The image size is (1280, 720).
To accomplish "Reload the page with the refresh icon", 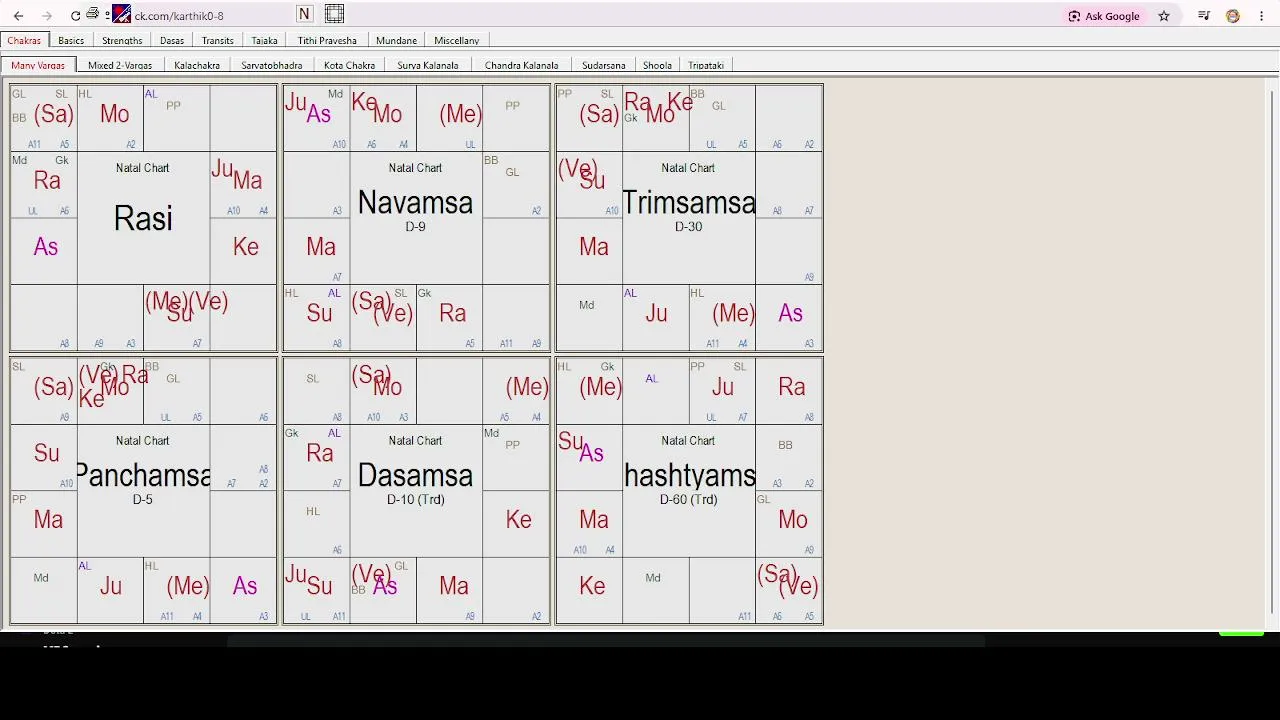I will (75, 16).
